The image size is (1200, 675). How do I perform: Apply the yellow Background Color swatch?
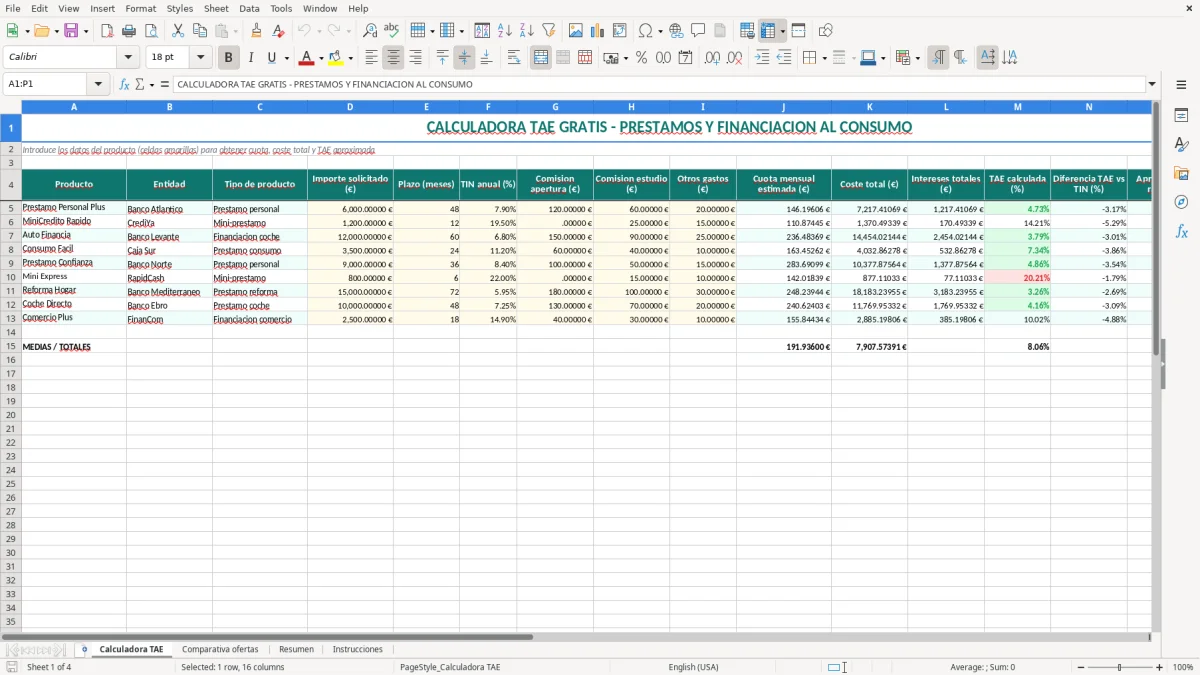(336, 58)
